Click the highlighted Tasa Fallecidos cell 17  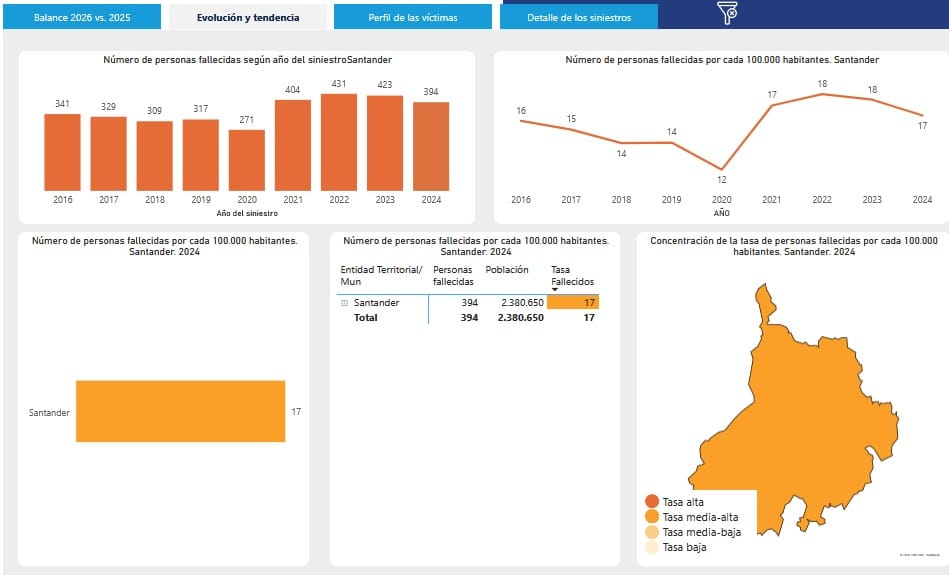coord(574,303)
